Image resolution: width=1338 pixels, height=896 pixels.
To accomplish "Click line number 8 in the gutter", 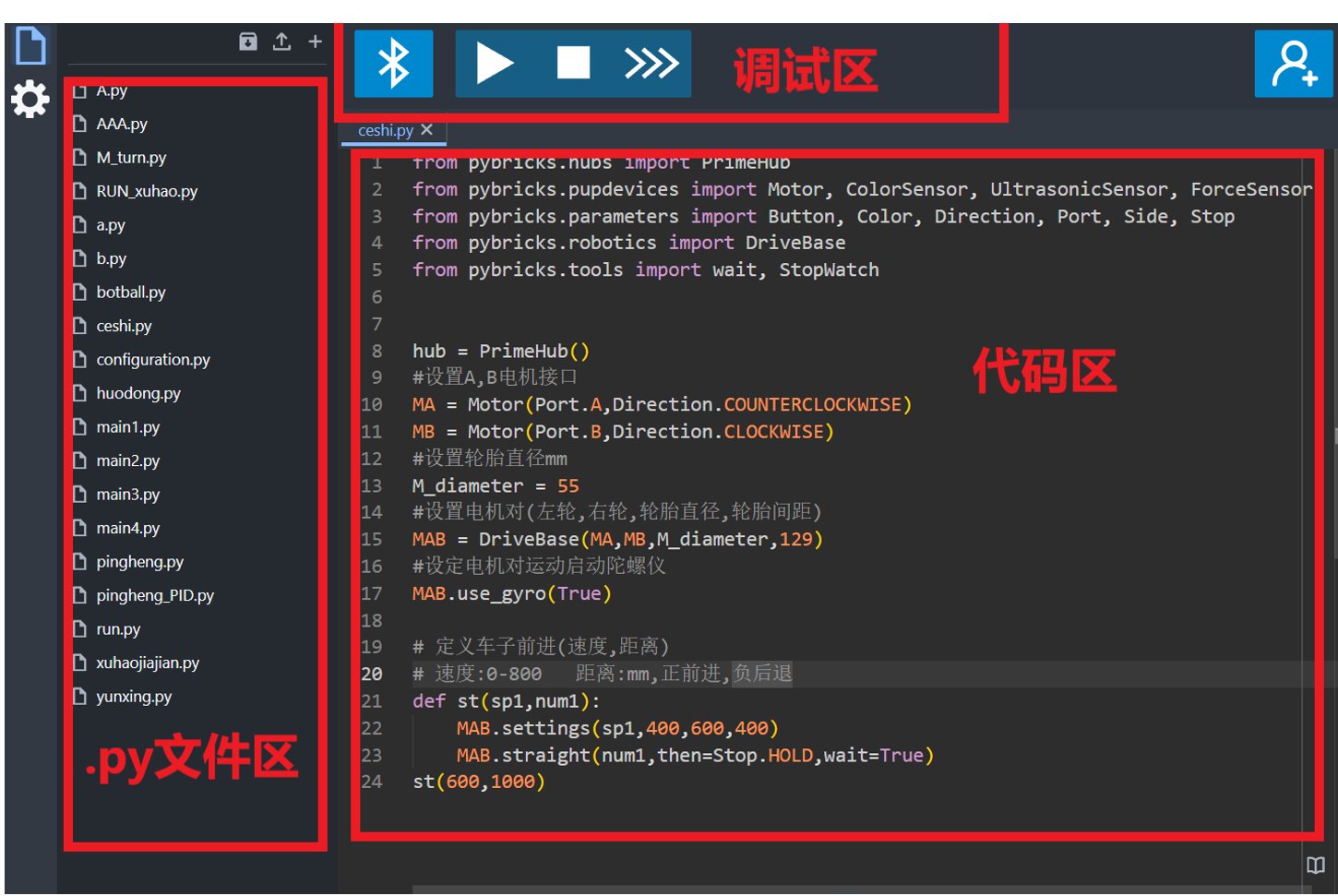I will click(376, 351).
